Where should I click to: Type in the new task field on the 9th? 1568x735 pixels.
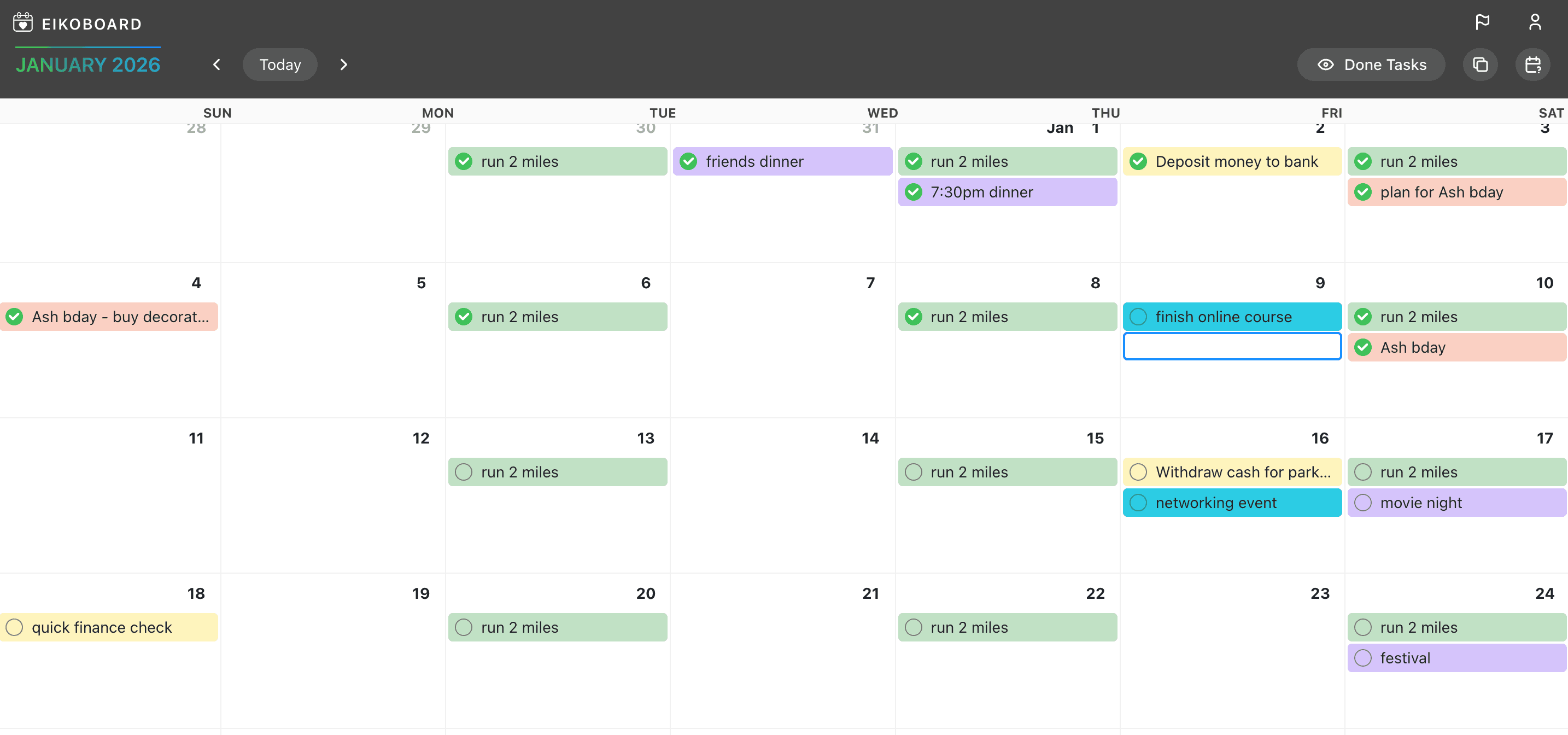click(x=1232, y=347)
